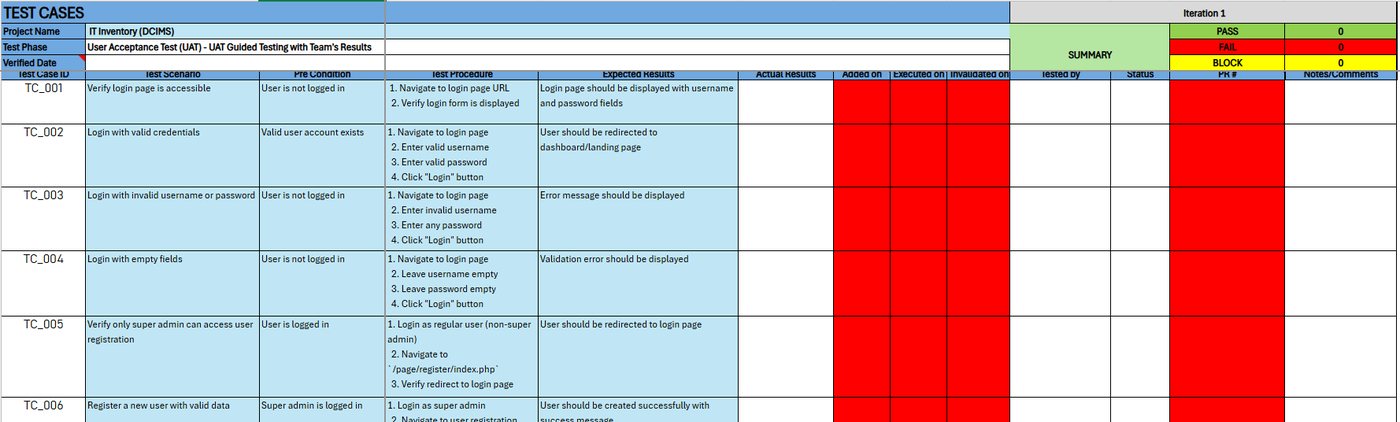Click the Executed on column header
Image resolution: width=1400 pixels, height=422 pixels.
[918, 75]
